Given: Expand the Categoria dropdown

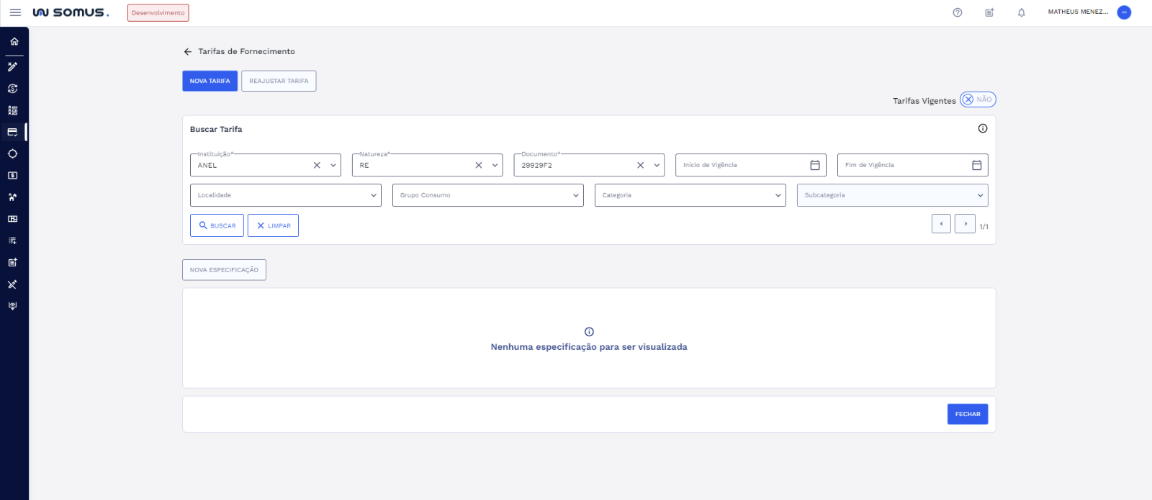Looking at the screenshot, I should (689, 195).
